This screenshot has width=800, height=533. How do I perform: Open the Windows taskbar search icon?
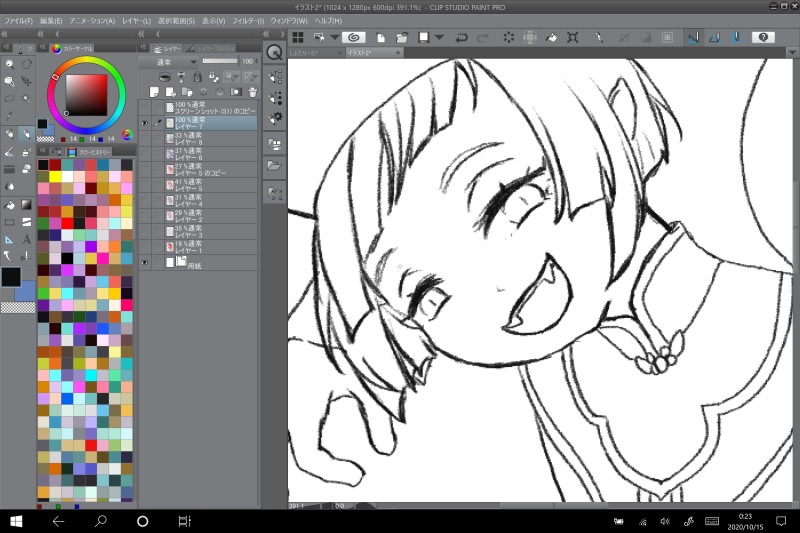(101, 521)
